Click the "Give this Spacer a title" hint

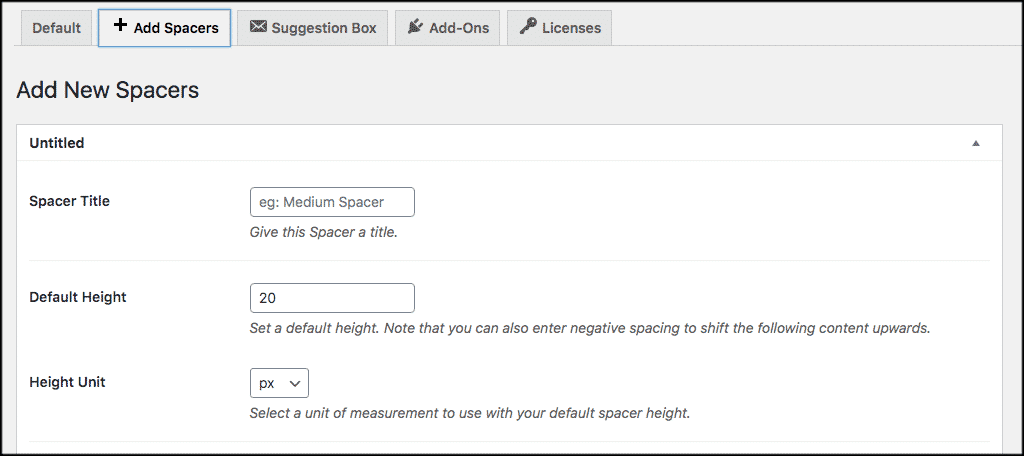(x=323, y=233)
